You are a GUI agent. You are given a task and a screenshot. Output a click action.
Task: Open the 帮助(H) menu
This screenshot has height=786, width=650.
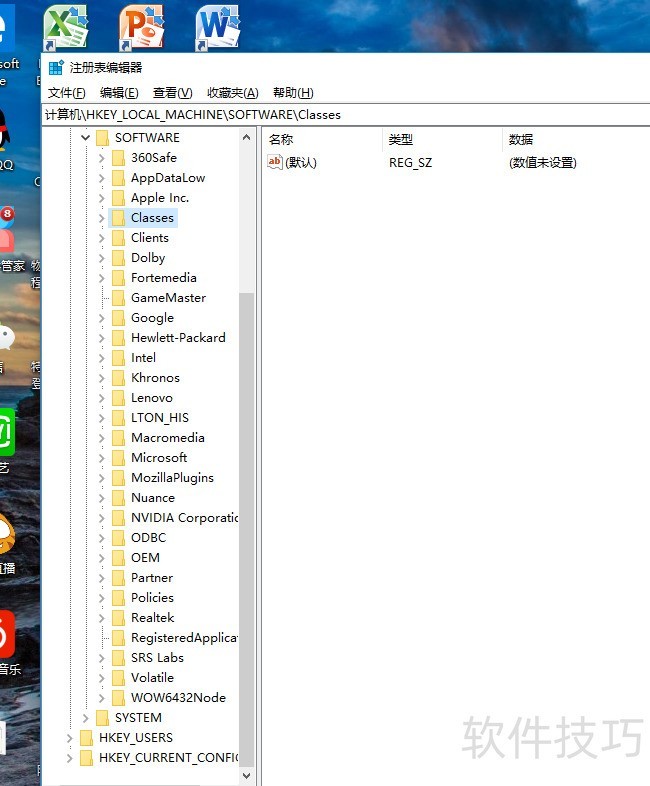[293, 93]
